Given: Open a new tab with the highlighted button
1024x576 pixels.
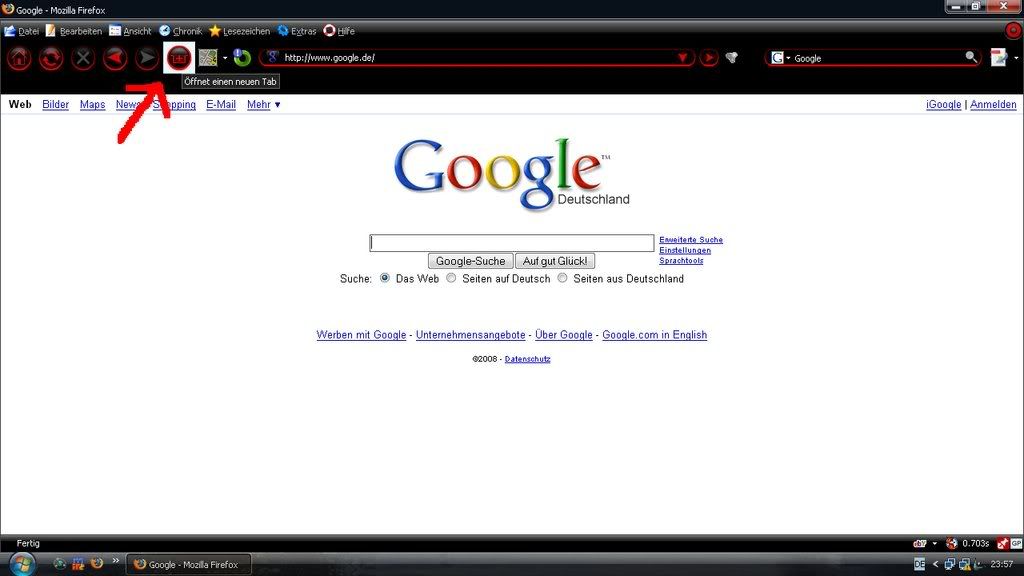Looking at the screenshot, I should pos(179,58).
